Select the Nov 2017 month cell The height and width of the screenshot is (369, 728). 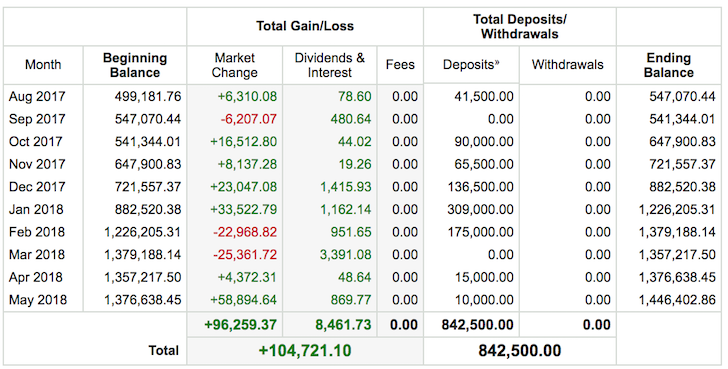click(37, 164)
